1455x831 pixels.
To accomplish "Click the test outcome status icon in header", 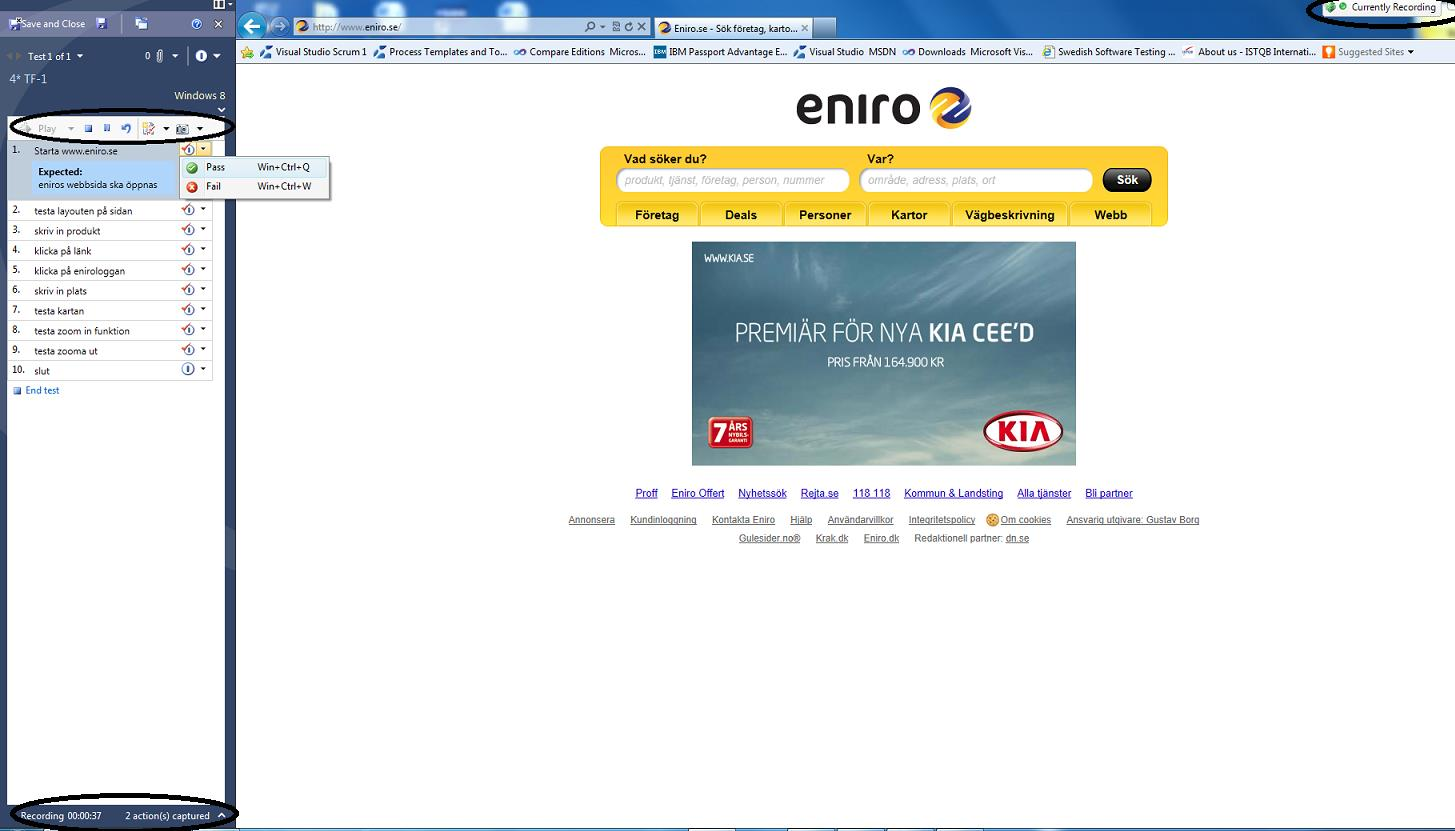I will point(201,56).
